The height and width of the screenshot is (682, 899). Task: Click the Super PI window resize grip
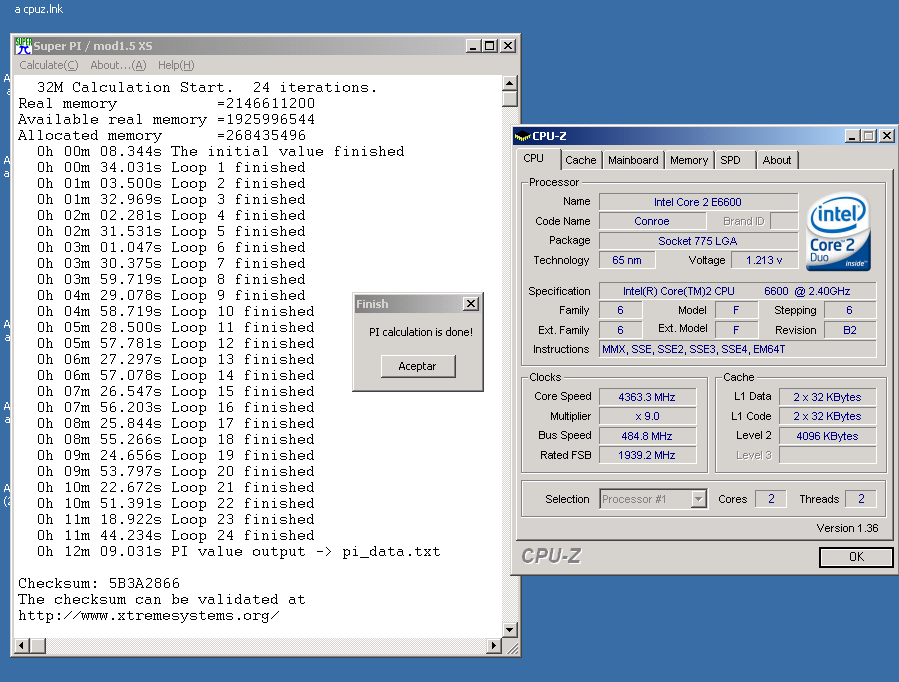pos(511,647)
